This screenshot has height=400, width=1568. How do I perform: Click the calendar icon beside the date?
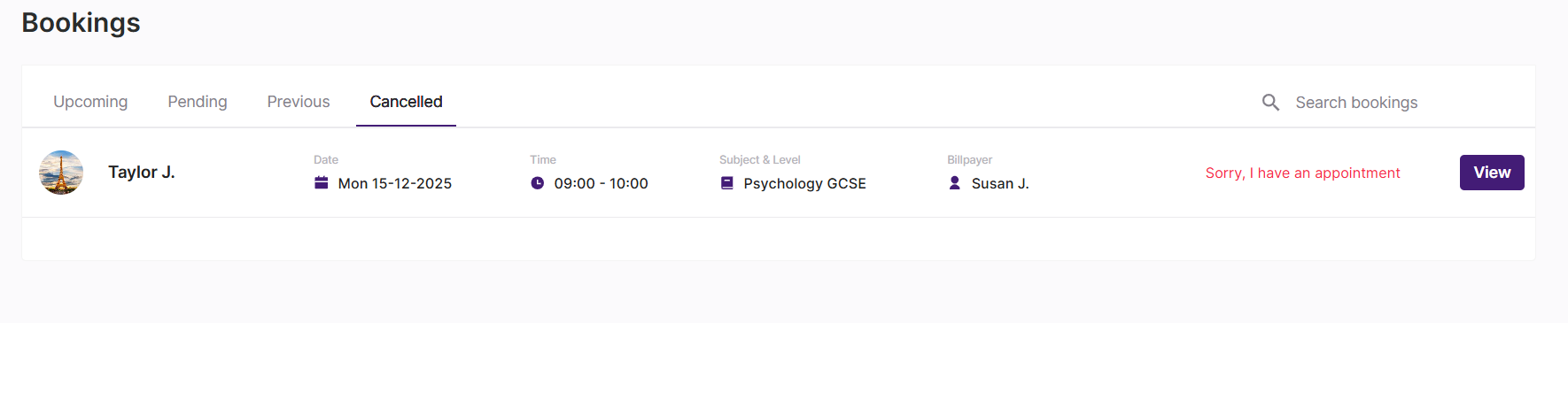click(322, 183)
